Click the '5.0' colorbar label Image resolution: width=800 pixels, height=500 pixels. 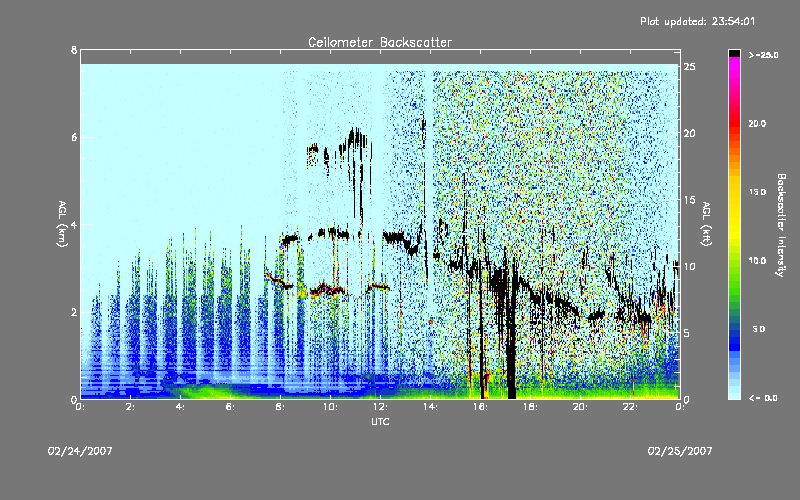tap(759, 329)
